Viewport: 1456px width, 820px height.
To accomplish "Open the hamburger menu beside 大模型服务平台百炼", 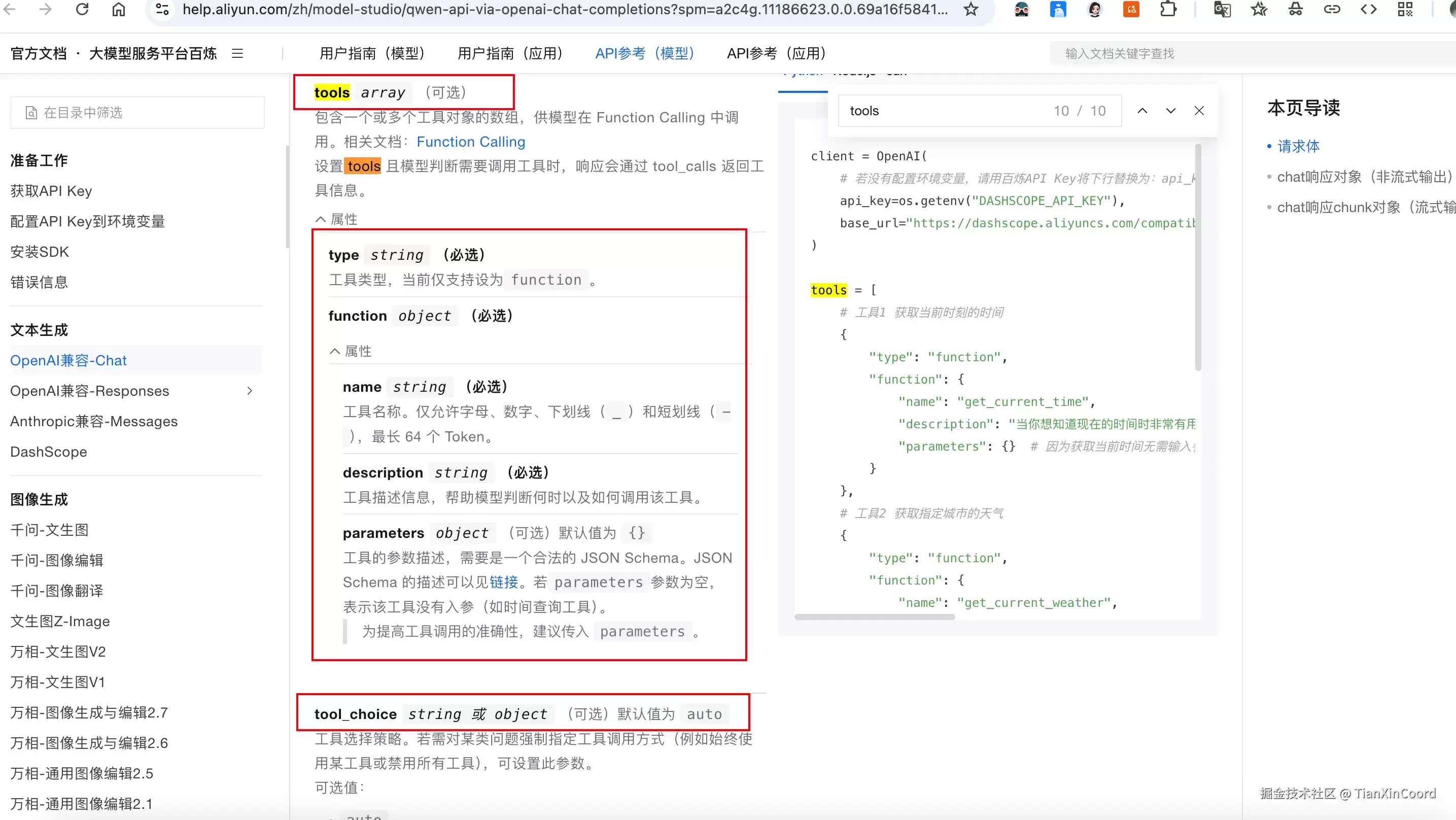I will (x=237, y=53).
